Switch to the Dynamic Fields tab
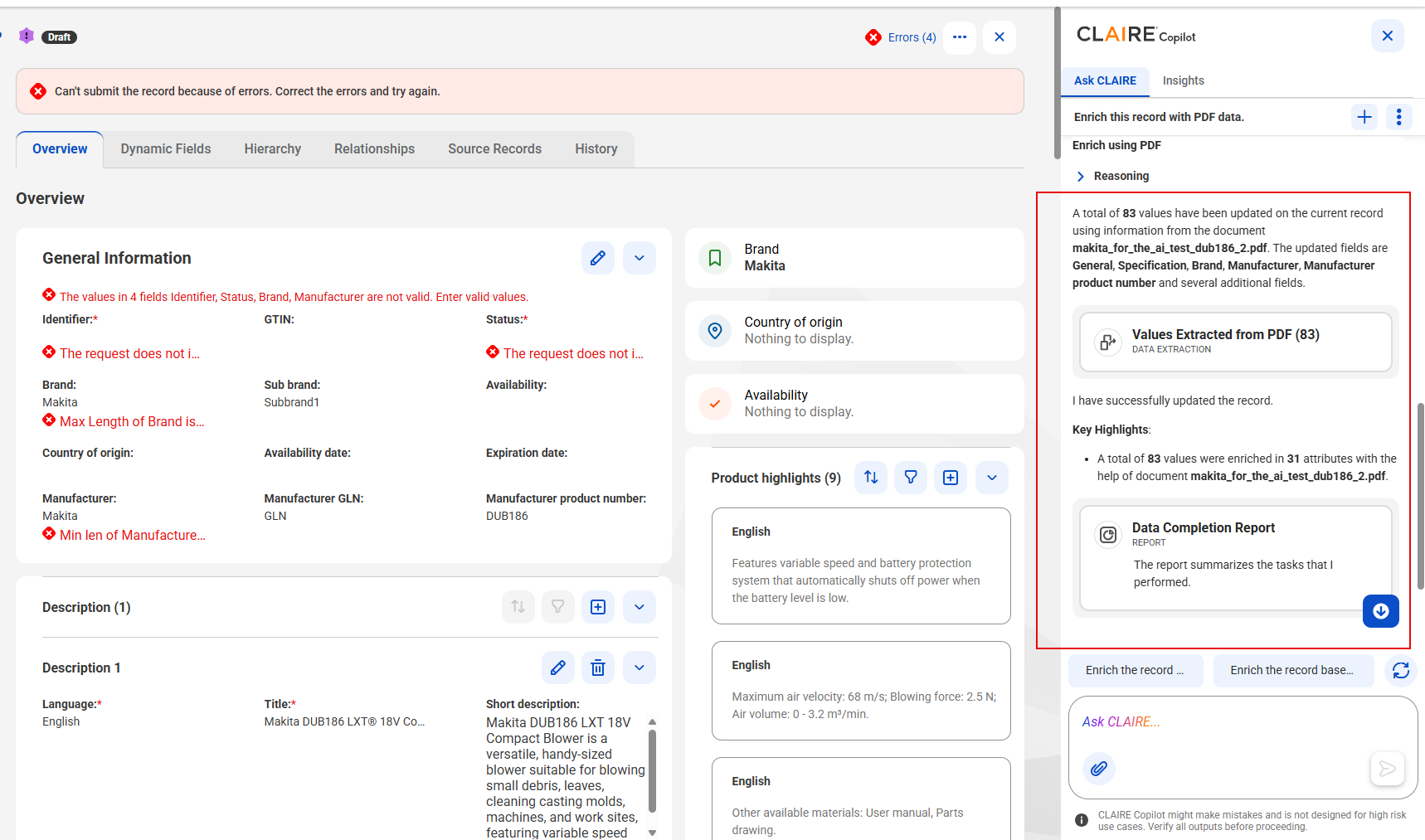1425x840 pixels. (x=166, y=149)
